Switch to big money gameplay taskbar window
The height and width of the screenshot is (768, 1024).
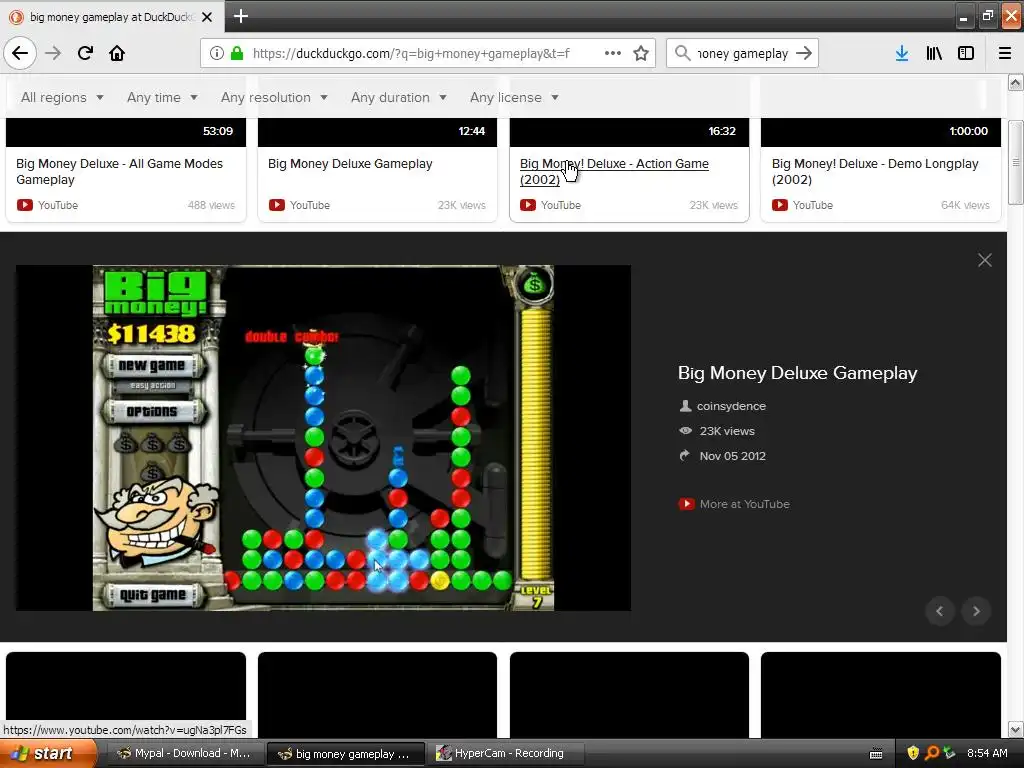[x=346, y=754]
